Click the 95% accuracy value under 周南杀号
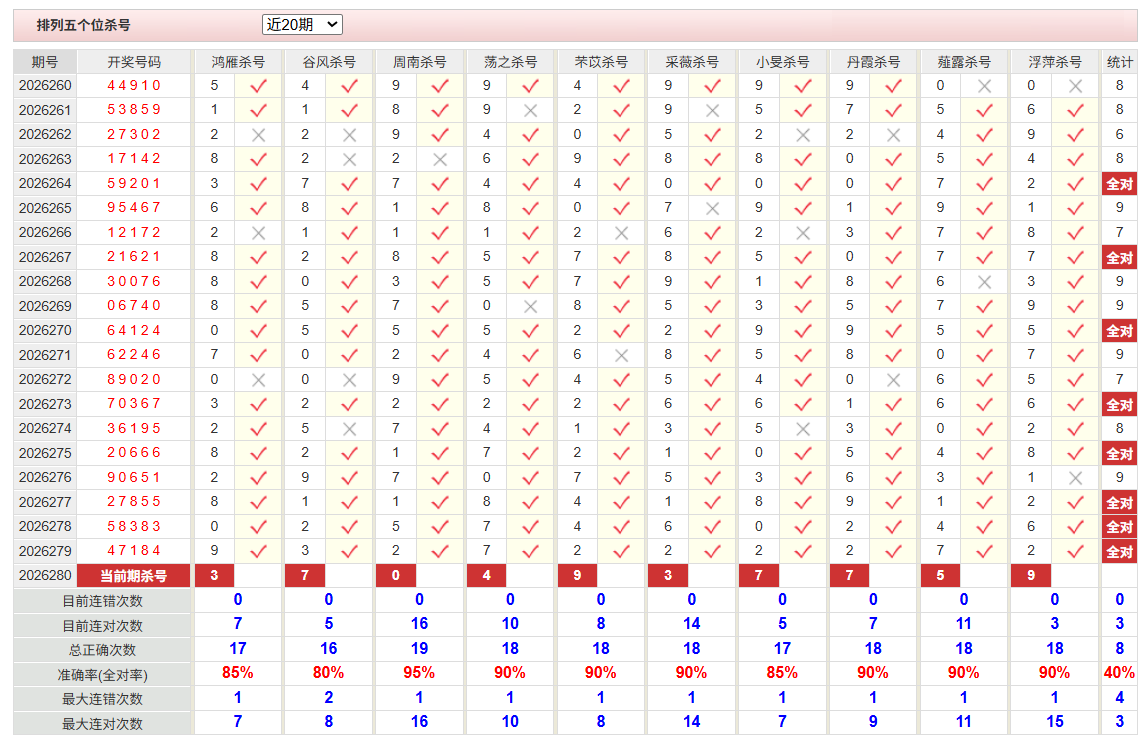The image size is (1146, 746). [420, 673]
